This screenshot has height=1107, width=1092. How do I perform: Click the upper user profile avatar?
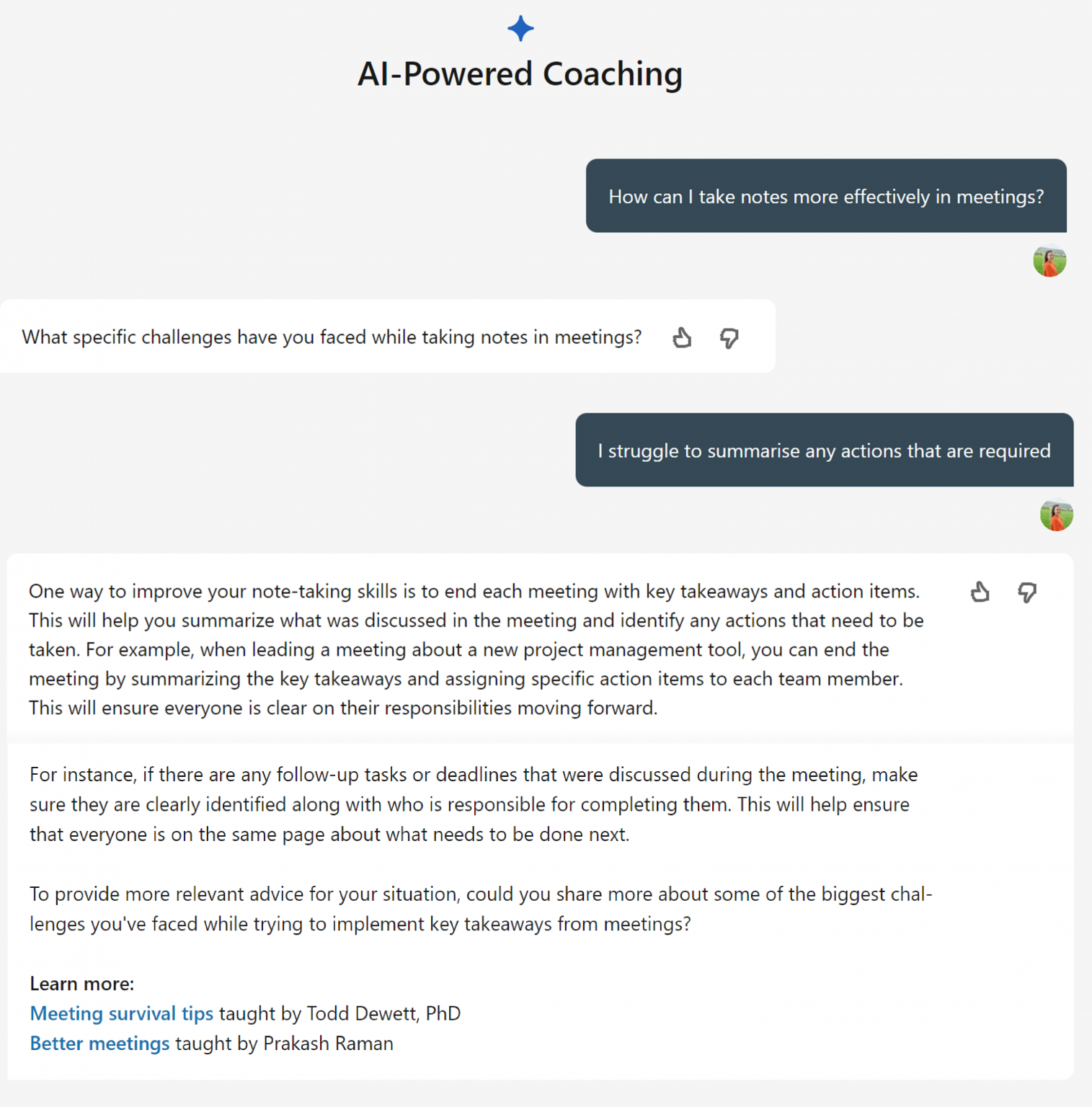pyautogui.click(x=1049, y=262)
